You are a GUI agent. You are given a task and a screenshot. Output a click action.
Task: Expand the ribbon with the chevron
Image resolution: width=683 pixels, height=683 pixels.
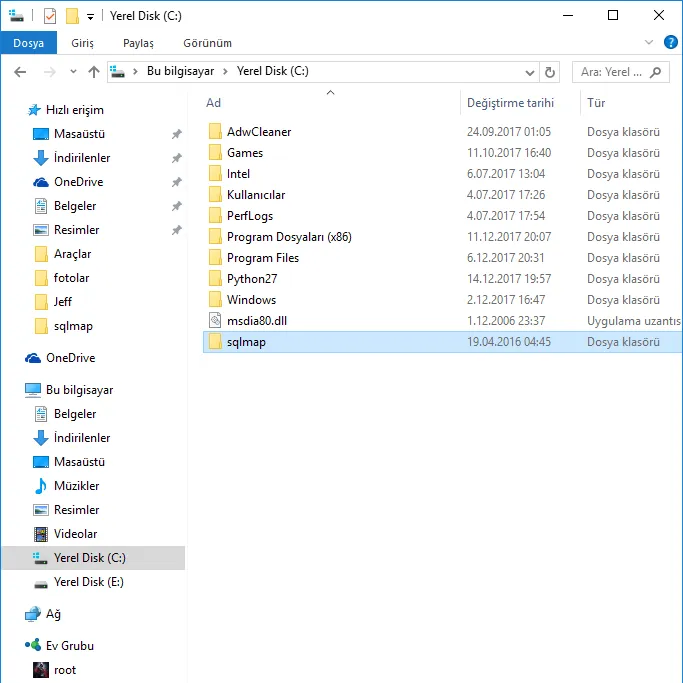click(649, 42)
